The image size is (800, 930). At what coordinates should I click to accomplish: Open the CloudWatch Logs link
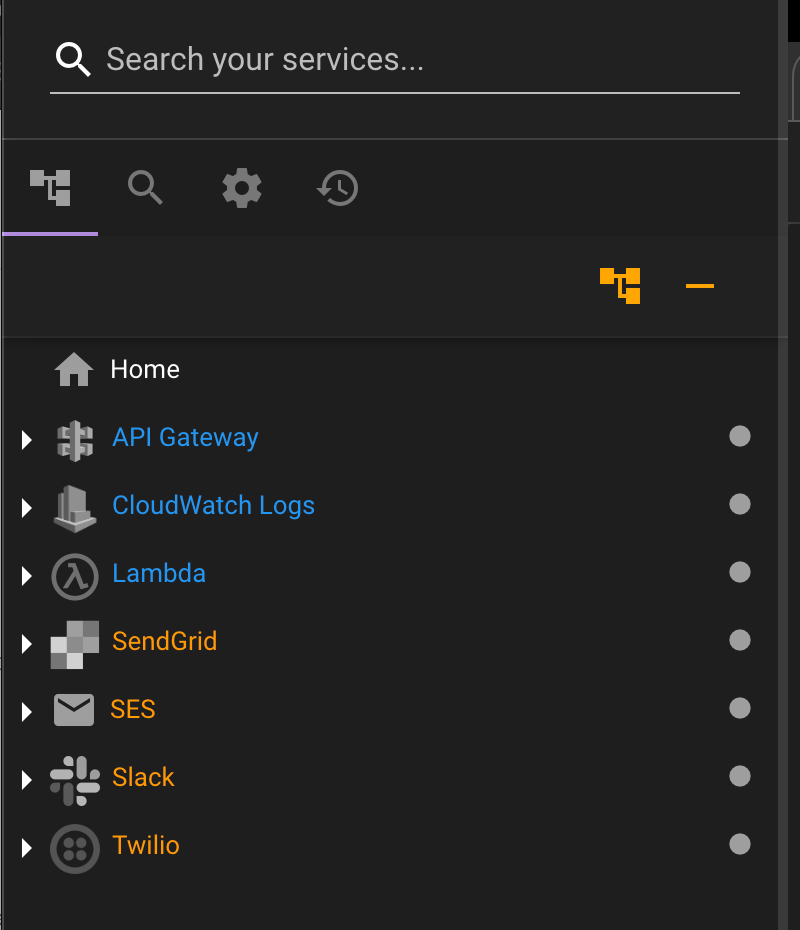click(x=213, y=506)
